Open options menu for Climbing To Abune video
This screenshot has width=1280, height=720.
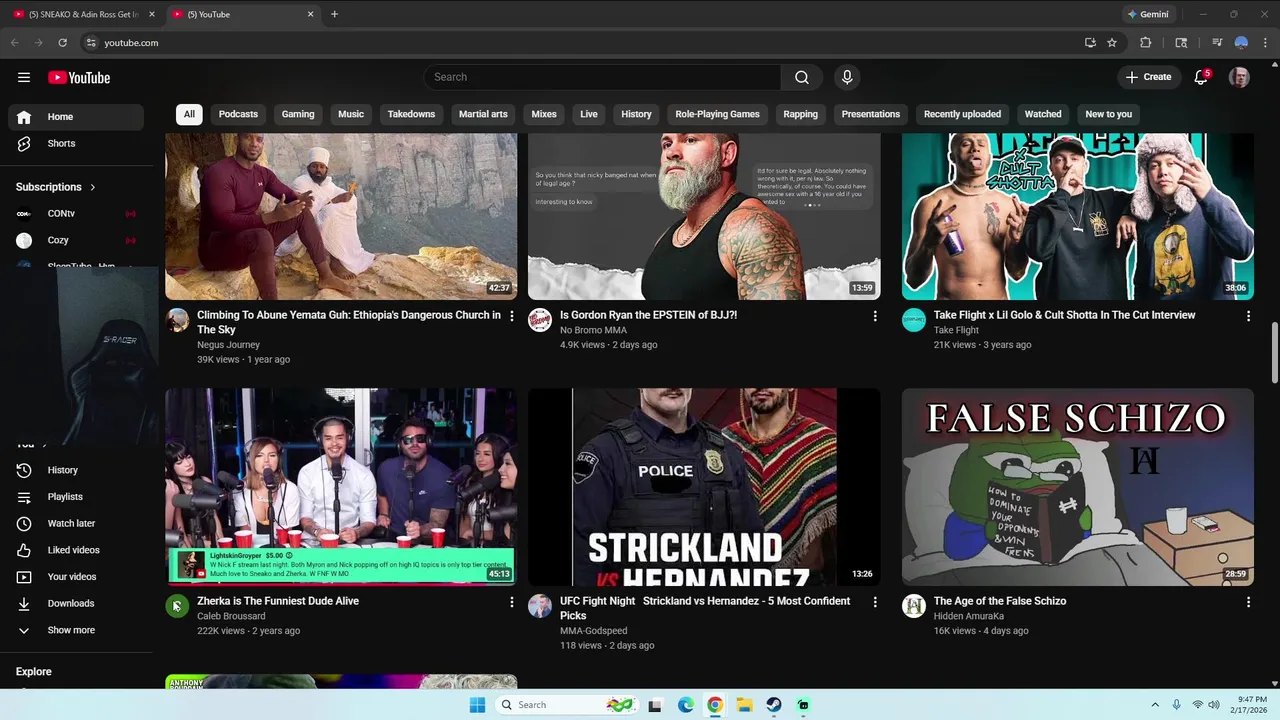[x=512, y=316]
